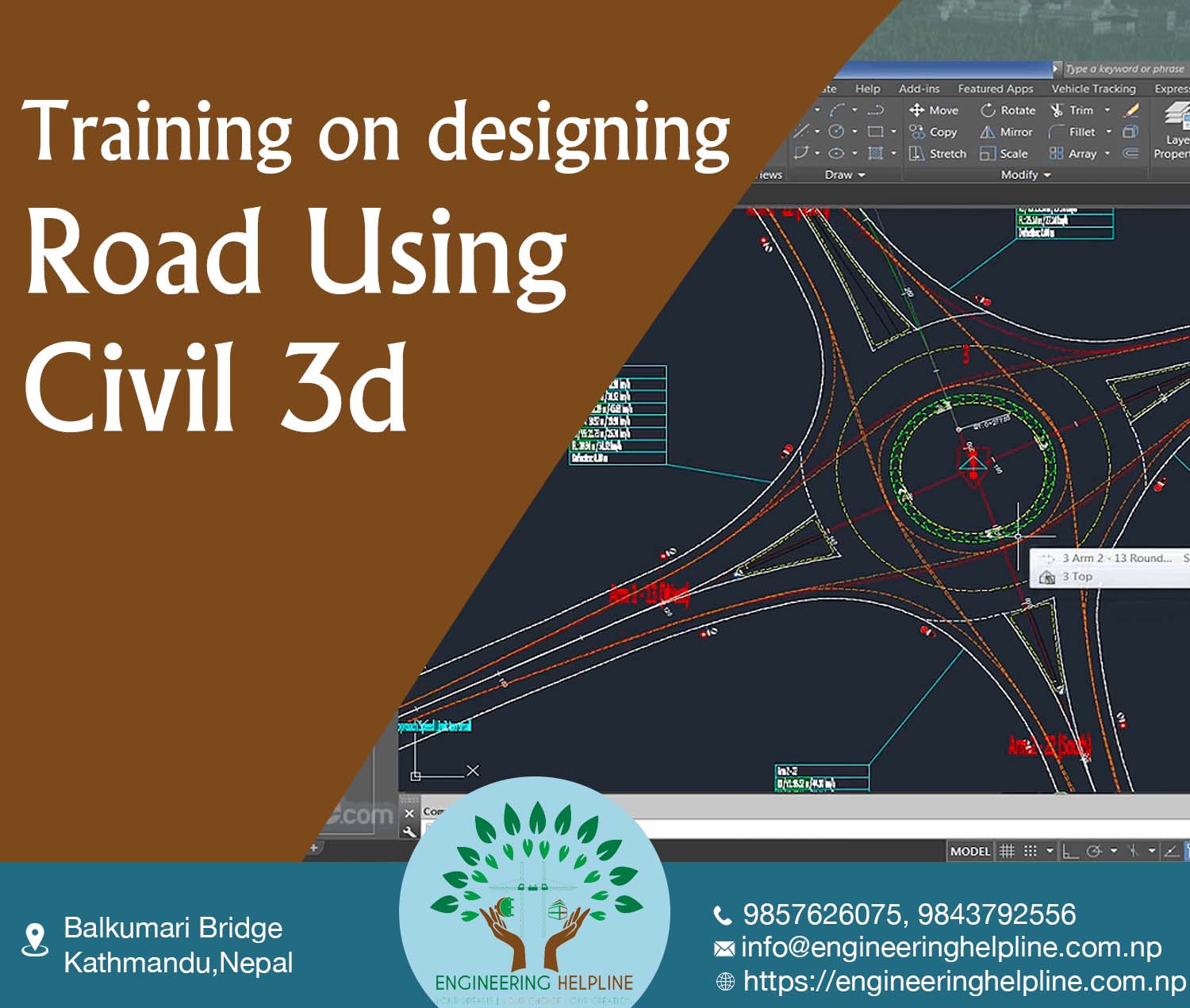This screenshot has height=1008, width=1190.
Task: Open the Fillet dropdown arrow
Action: (1109, 132)
